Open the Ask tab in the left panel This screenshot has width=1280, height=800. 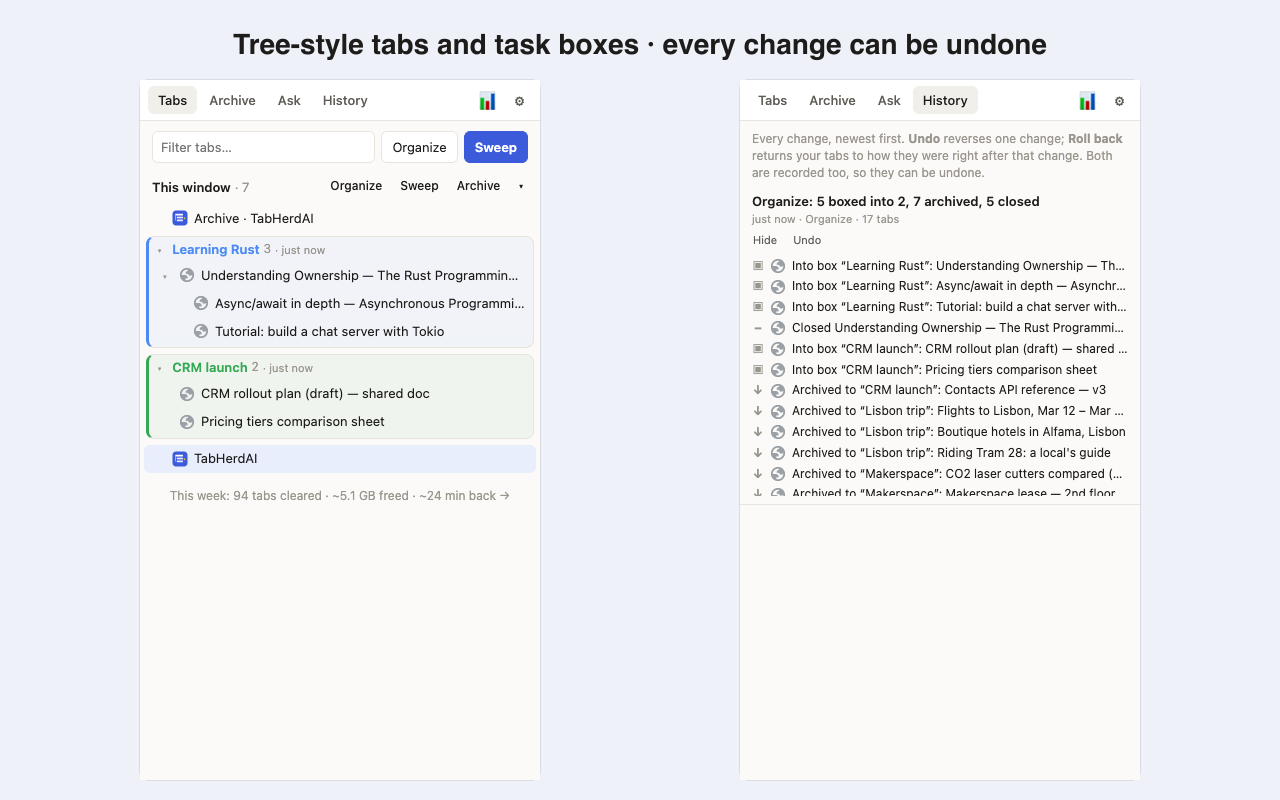coord(289,100)
